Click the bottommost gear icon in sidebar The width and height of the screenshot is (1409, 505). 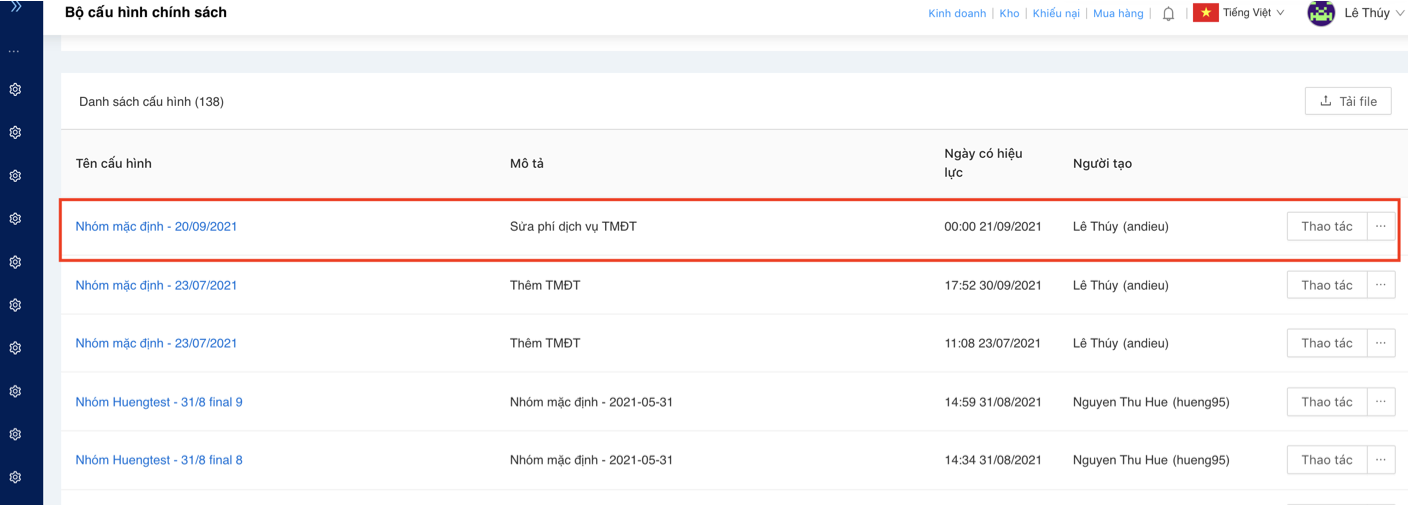tap(15, 478)
